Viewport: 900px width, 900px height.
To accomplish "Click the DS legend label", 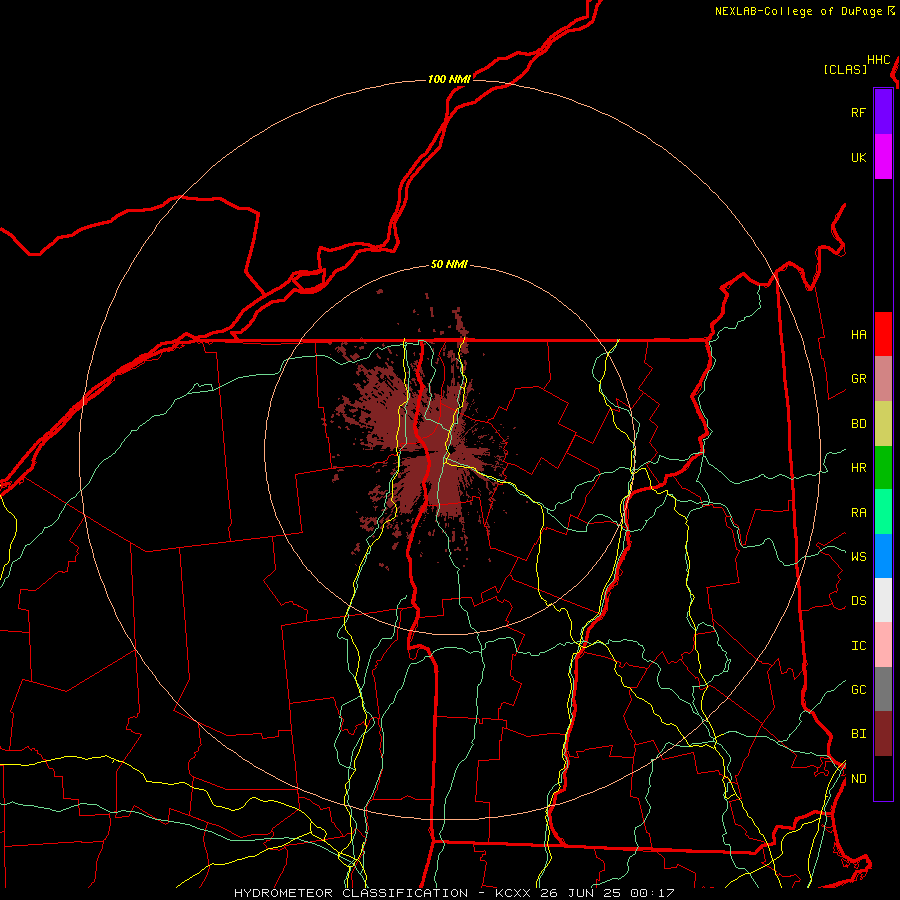I will tap(858, 601).
